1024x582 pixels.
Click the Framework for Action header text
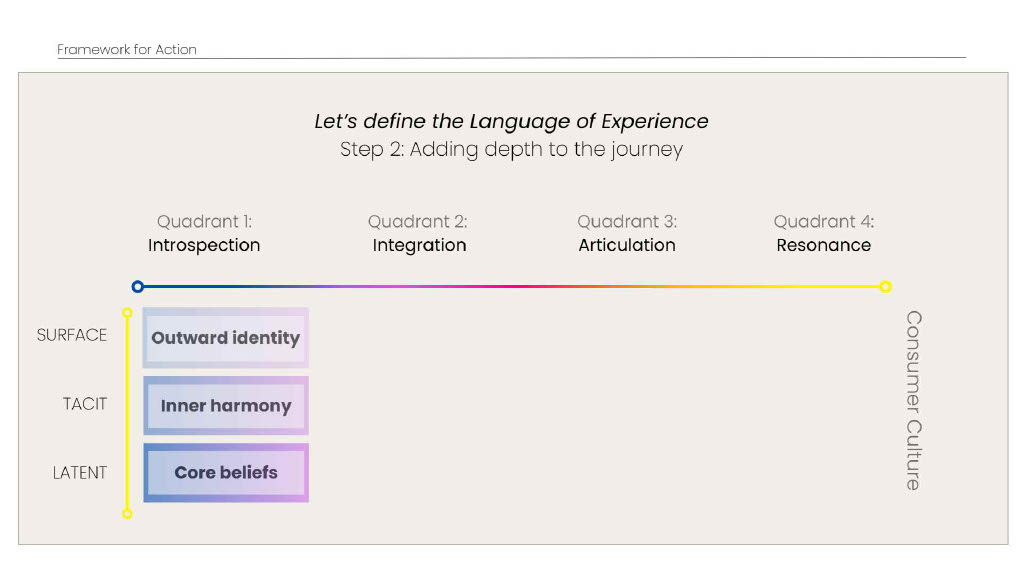click(x=127, y=49)
